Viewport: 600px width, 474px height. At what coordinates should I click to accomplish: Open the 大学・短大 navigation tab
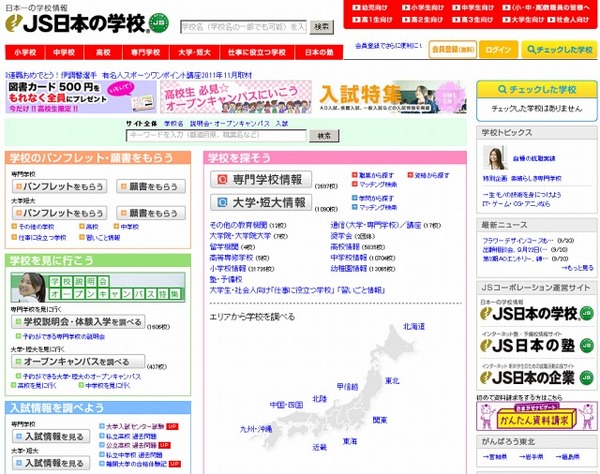[194, 52]
